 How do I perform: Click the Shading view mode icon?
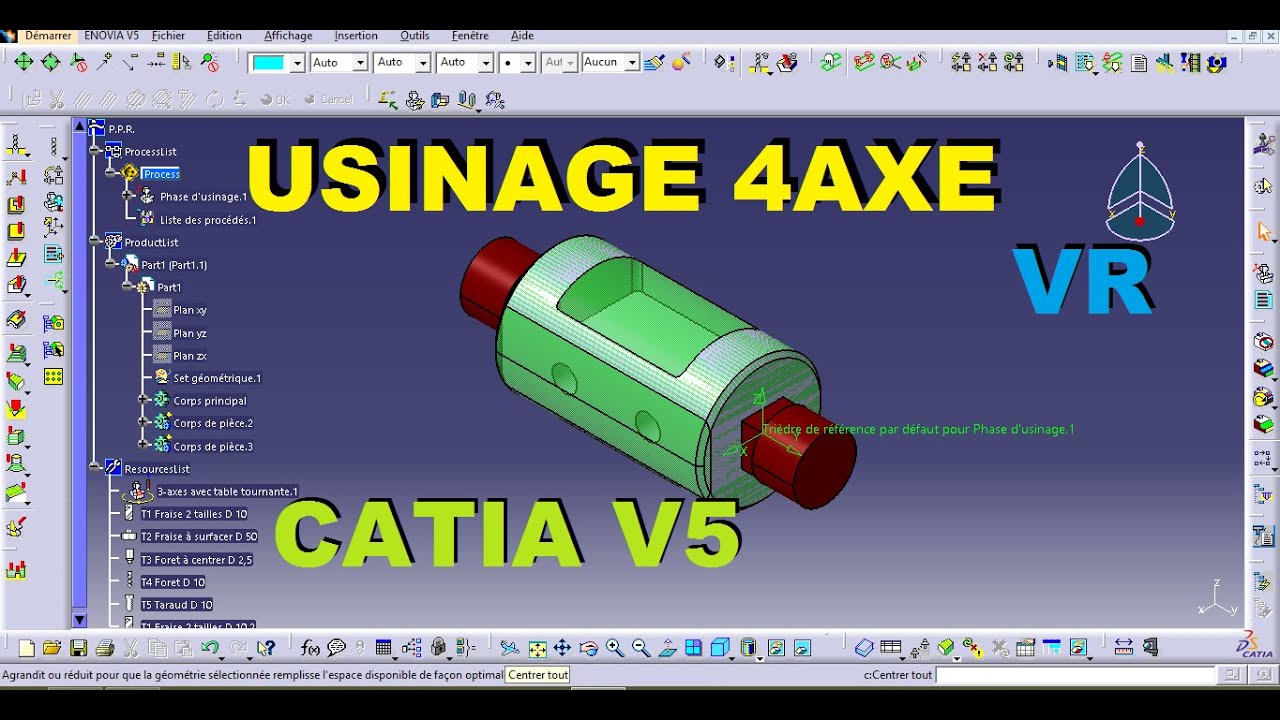click(749, 648)
